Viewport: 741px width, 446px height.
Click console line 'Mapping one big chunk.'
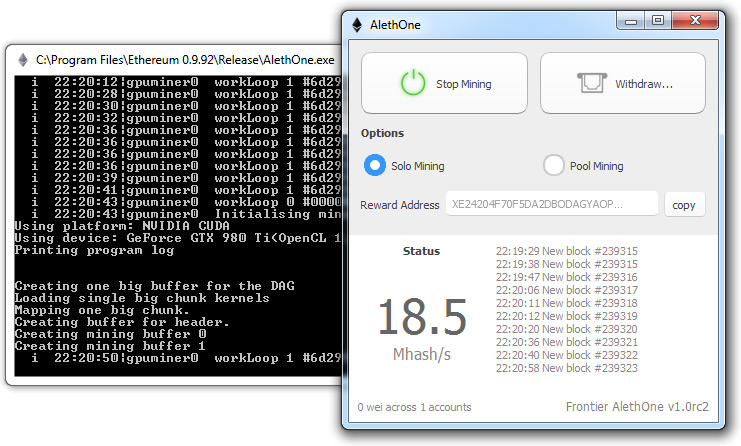coord(102,310)
